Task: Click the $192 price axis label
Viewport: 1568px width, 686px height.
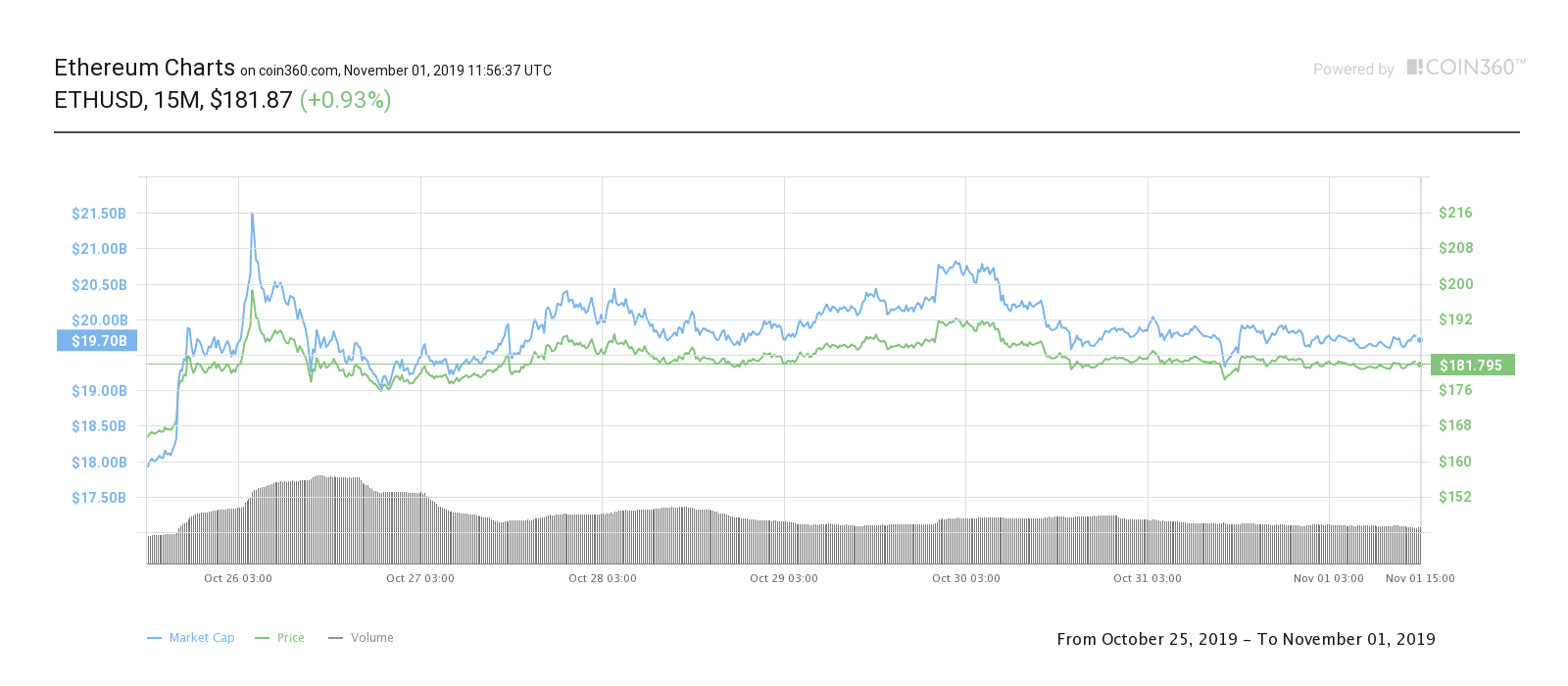Action: point(1455,319)
